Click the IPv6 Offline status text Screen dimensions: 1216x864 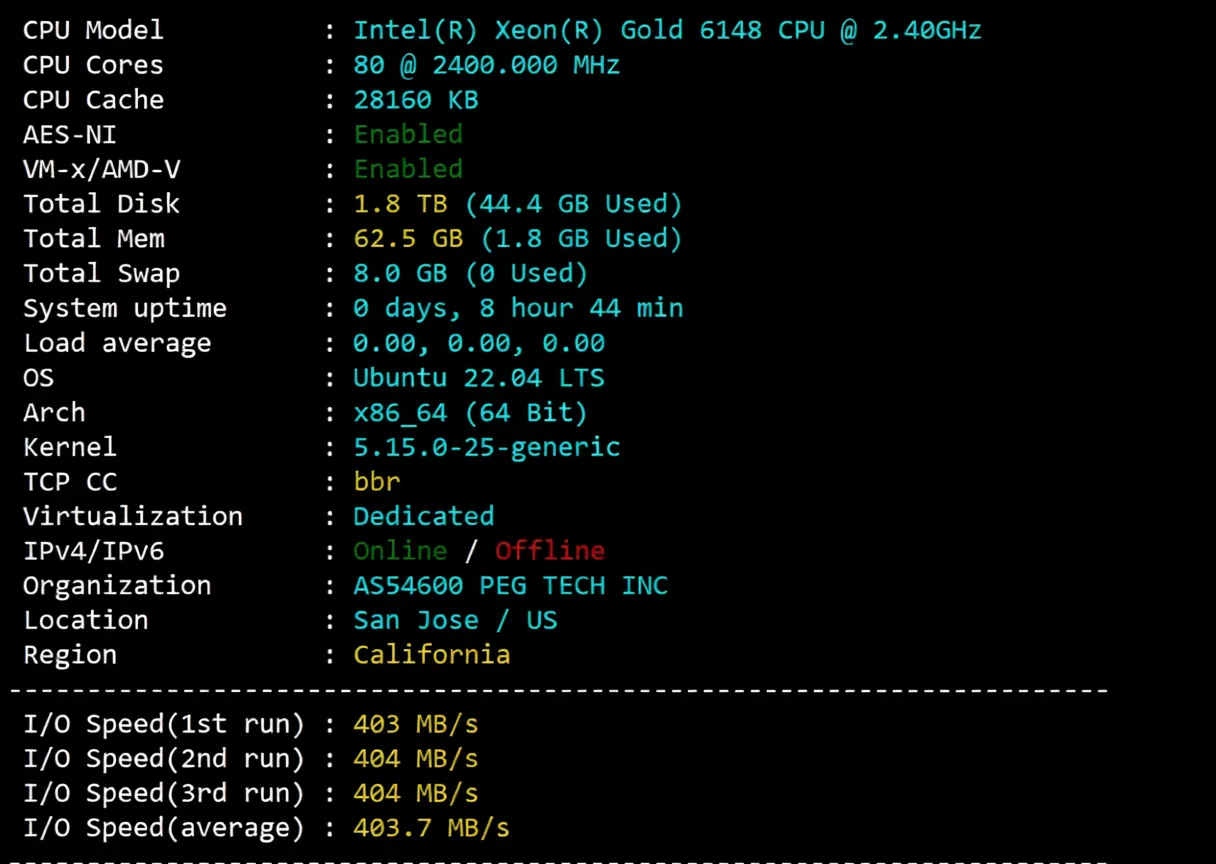click(549, 551)
